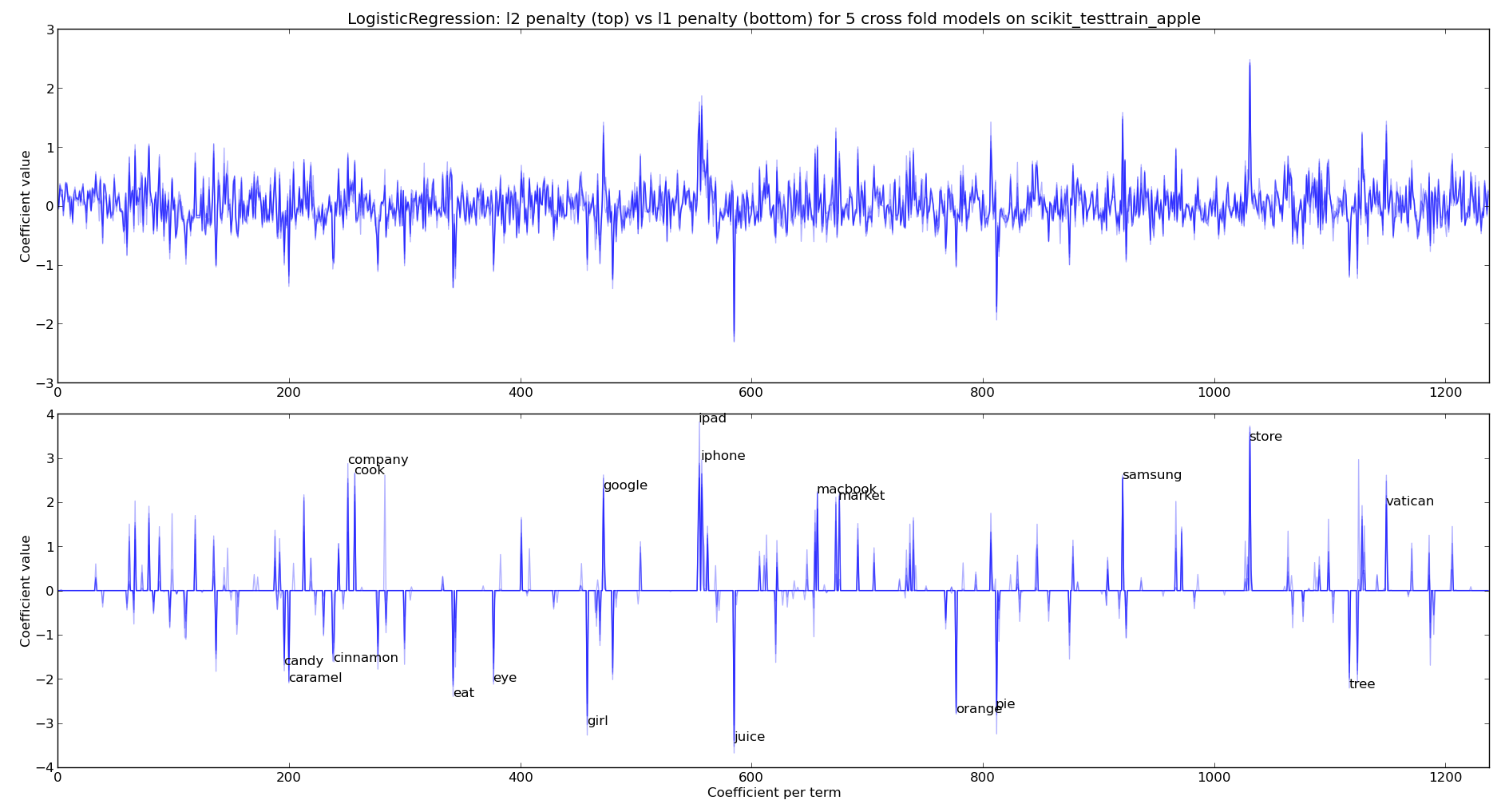Click the 'samsung' annotation label
Image resolution: width=1505 pixels, height=812 pixels.
pos(1152,475)
